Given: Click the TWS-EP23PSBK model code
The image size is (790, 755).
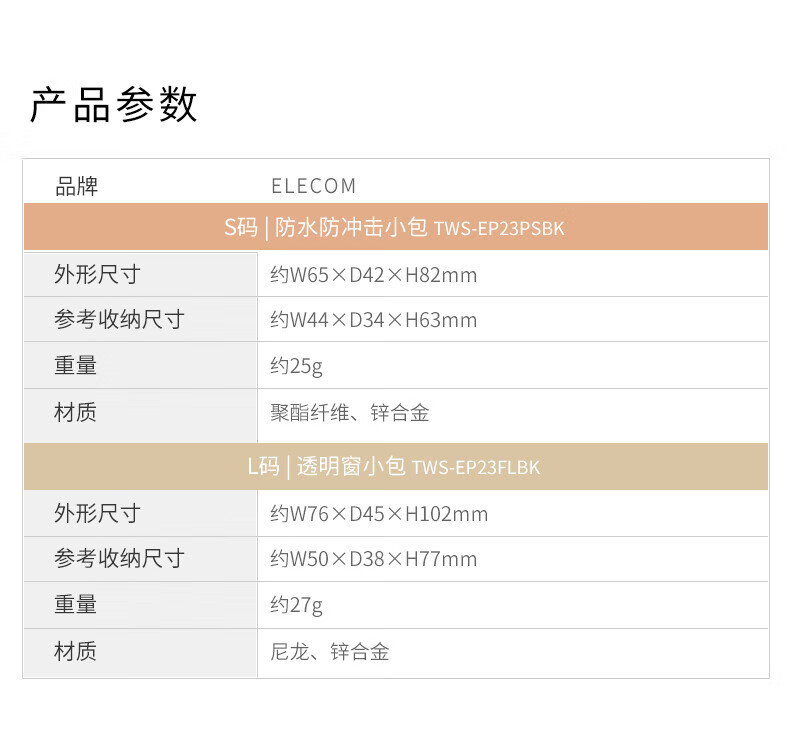Looking at the screenshot, I should click(x=499, y=228).
